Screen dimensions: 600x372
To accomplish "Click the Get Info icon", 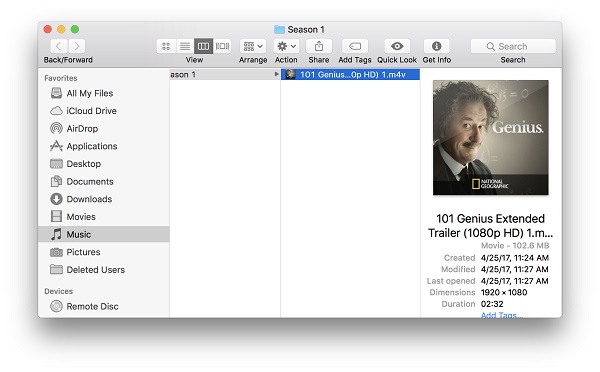I will [437, 46].
